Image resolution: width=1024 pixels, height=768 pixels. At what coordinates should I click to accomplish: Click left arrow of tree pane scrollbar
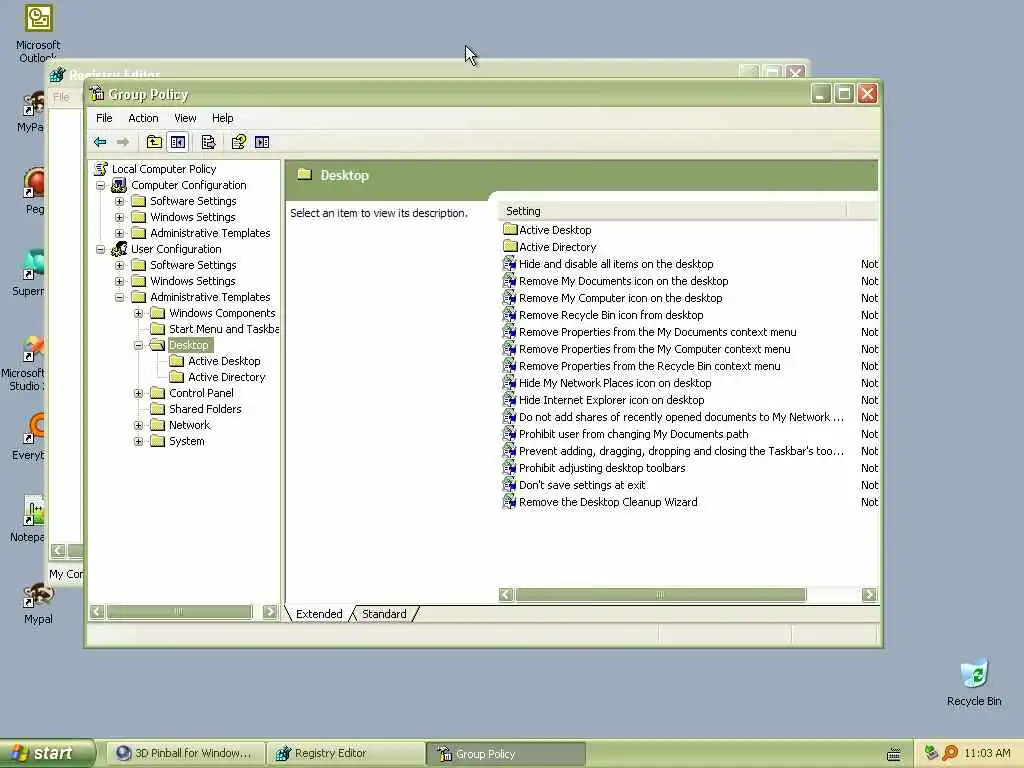pos(97,611)
